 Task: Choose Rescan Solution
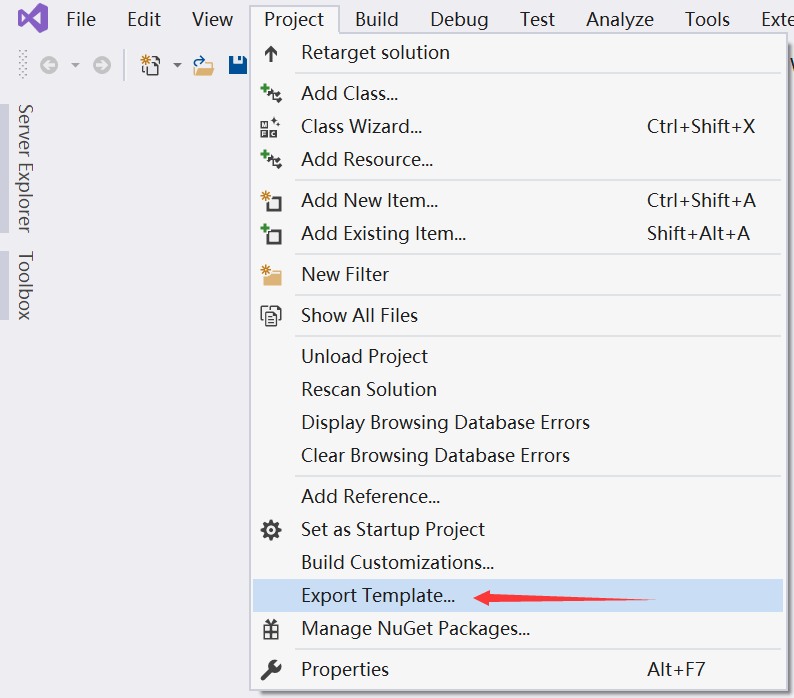pos(518,390)
